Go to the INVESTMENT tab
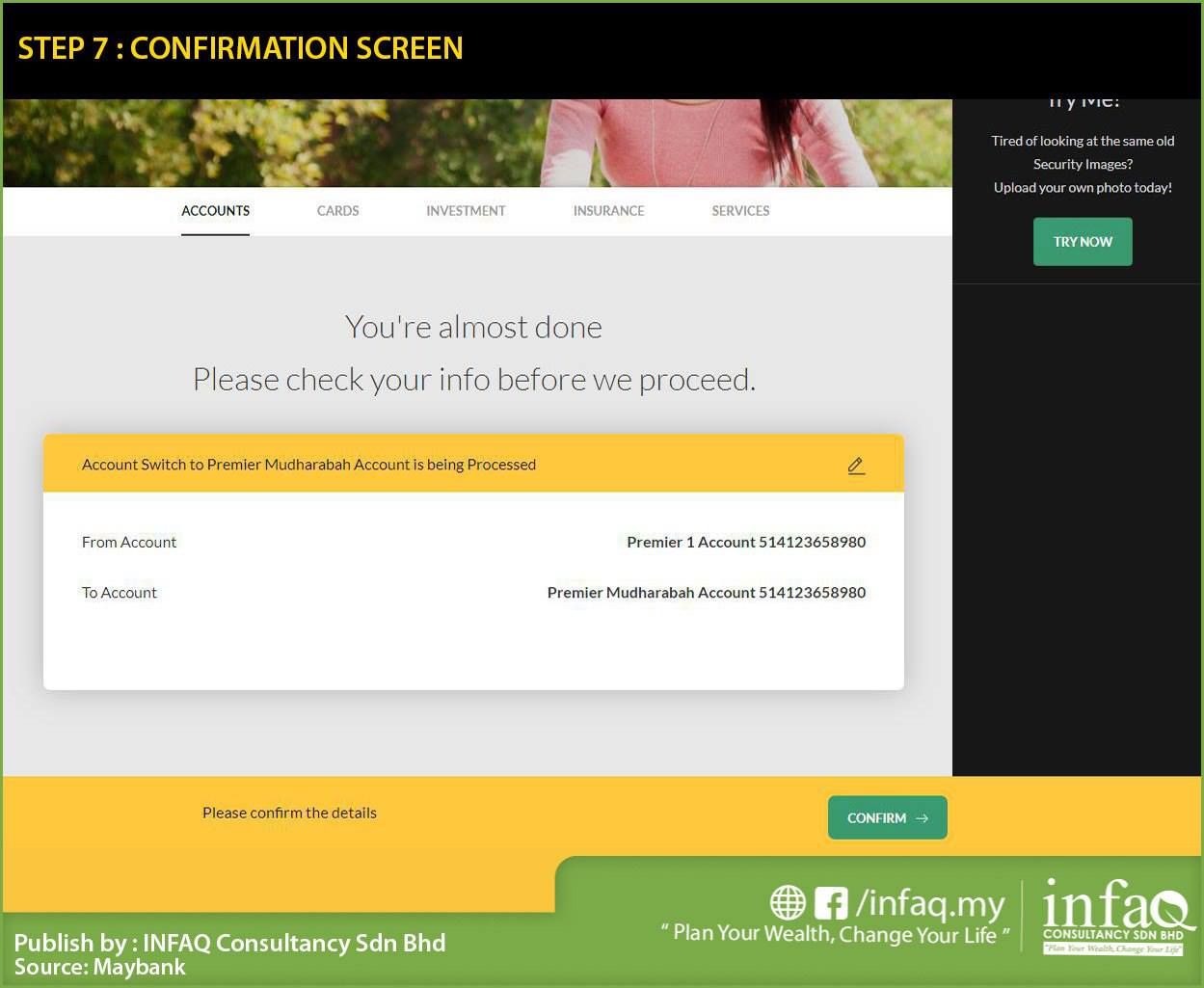The height and width of the screenshot is (988, 1204). point(466,211)
